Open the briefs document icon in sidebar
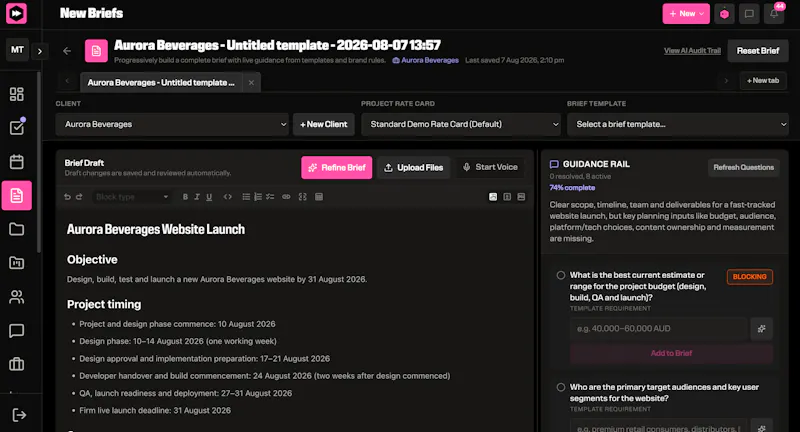This screenshot has width=800, height=432. pyautogui.click(x=16, y=195)
